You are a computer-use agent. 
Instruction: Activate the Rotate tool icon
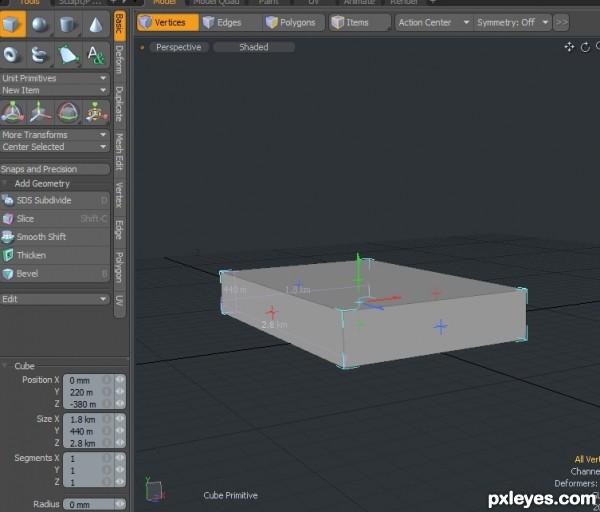pyautogui.click(x=68, y=112)
